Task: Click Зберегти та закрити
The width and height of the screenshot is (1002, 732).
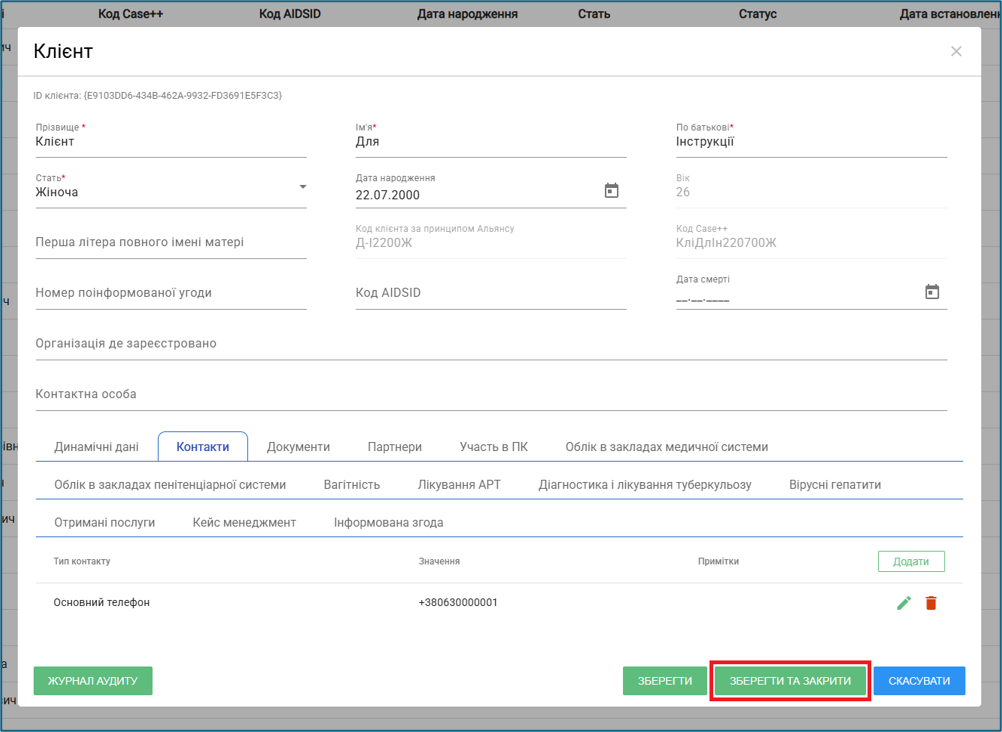Action: pyautogui.click(x=790, y=681)
